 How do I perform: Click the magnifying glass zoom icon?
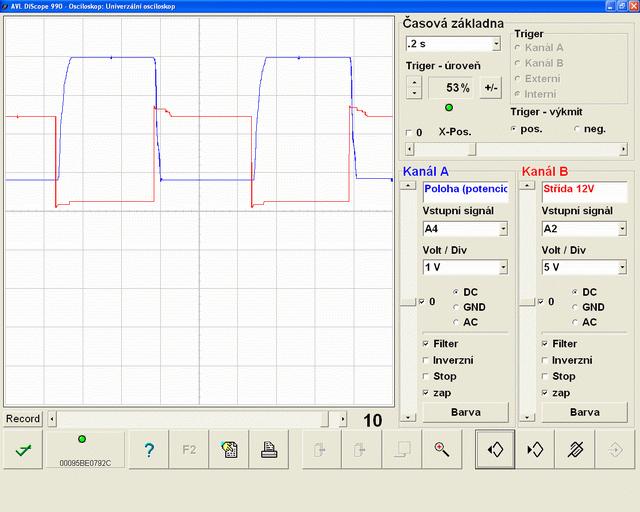441,450
